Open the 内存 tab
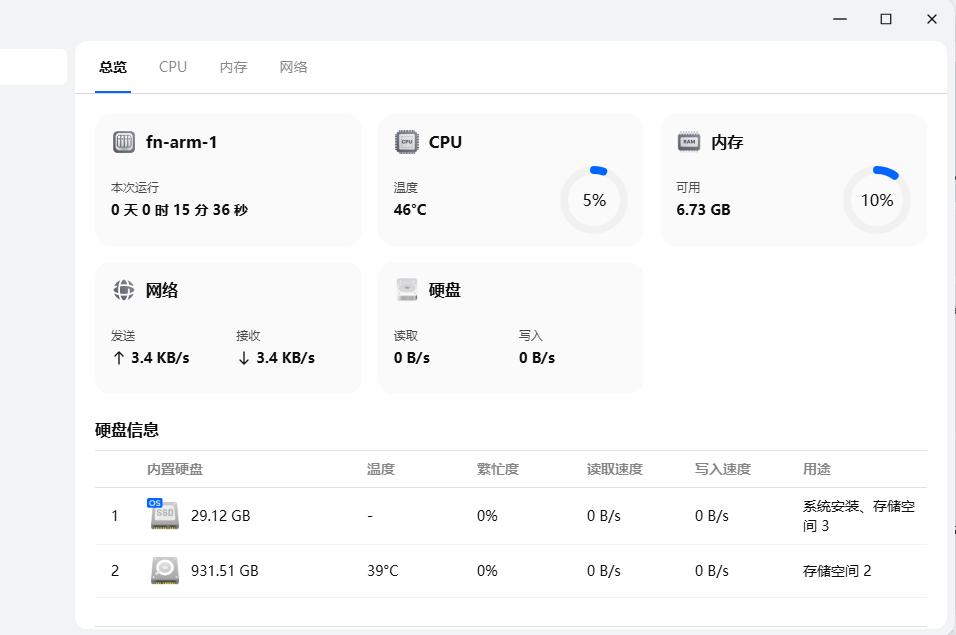 tap(233, 67)
